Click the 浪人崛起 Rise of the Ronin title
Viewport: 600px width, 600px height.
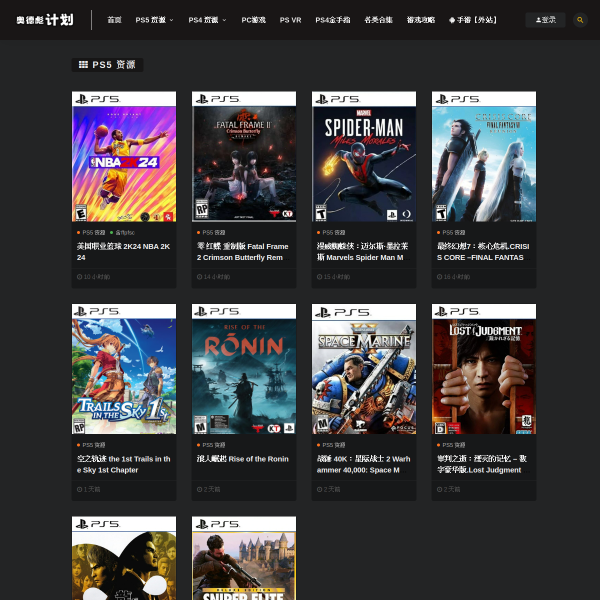coord(243,459)
